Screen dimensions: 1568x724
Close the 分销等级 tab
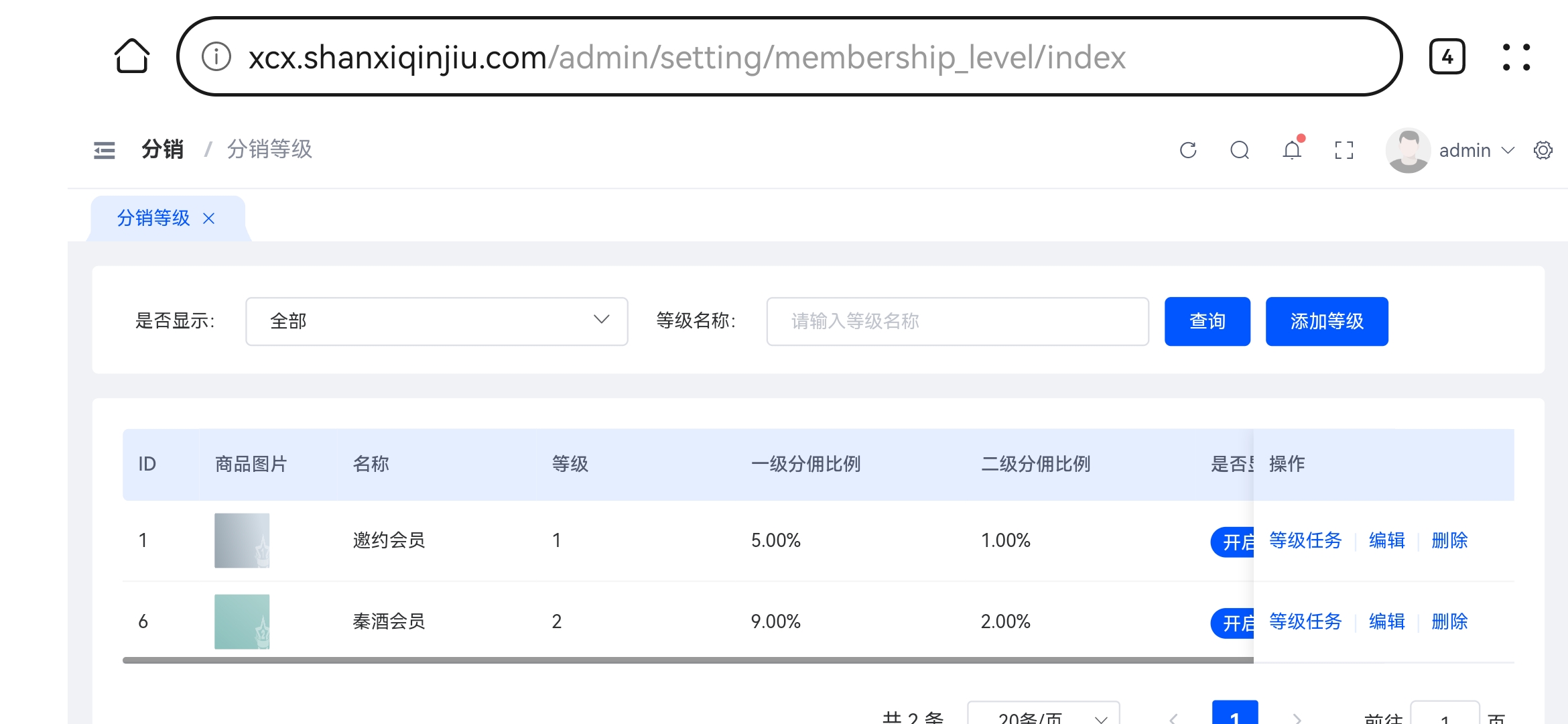[x=209, y=219]
